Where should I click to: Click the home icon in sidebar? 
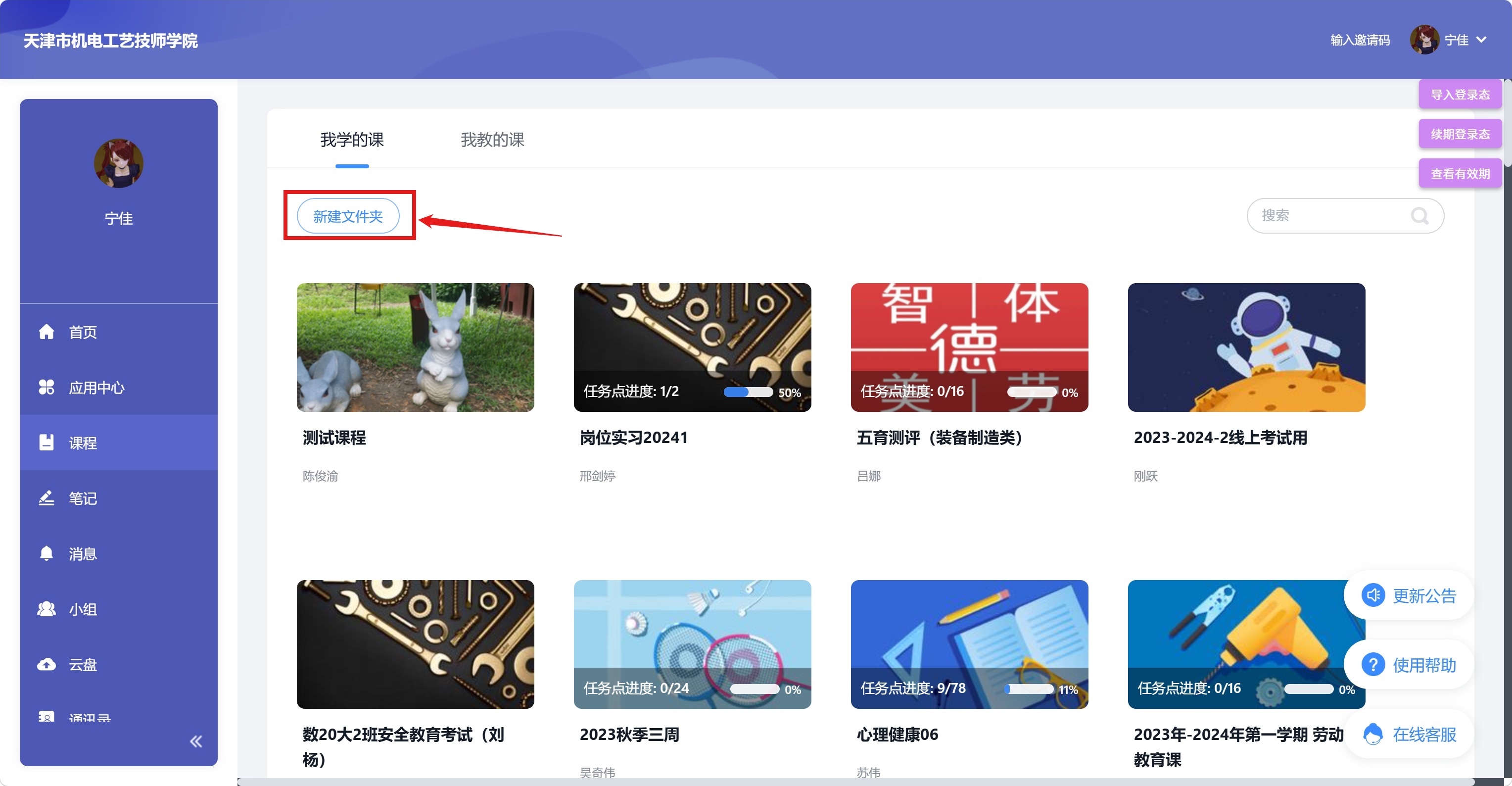click(47, 332)
